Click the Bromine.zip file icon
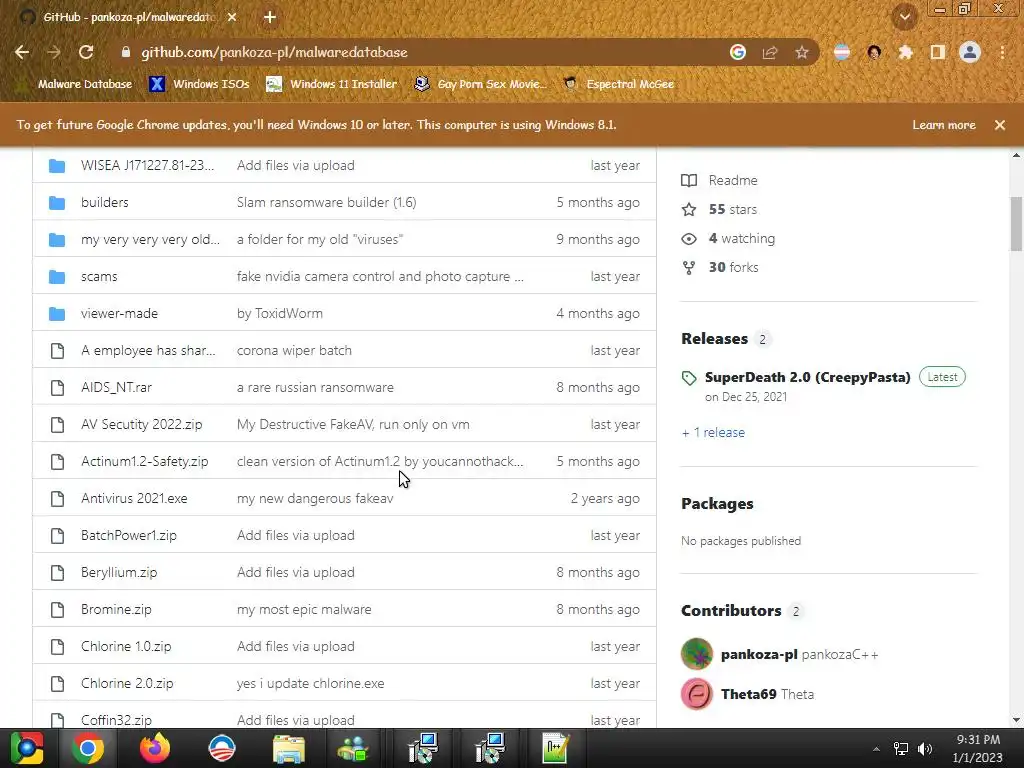The image size is (1024, 768). pos(57,610)
